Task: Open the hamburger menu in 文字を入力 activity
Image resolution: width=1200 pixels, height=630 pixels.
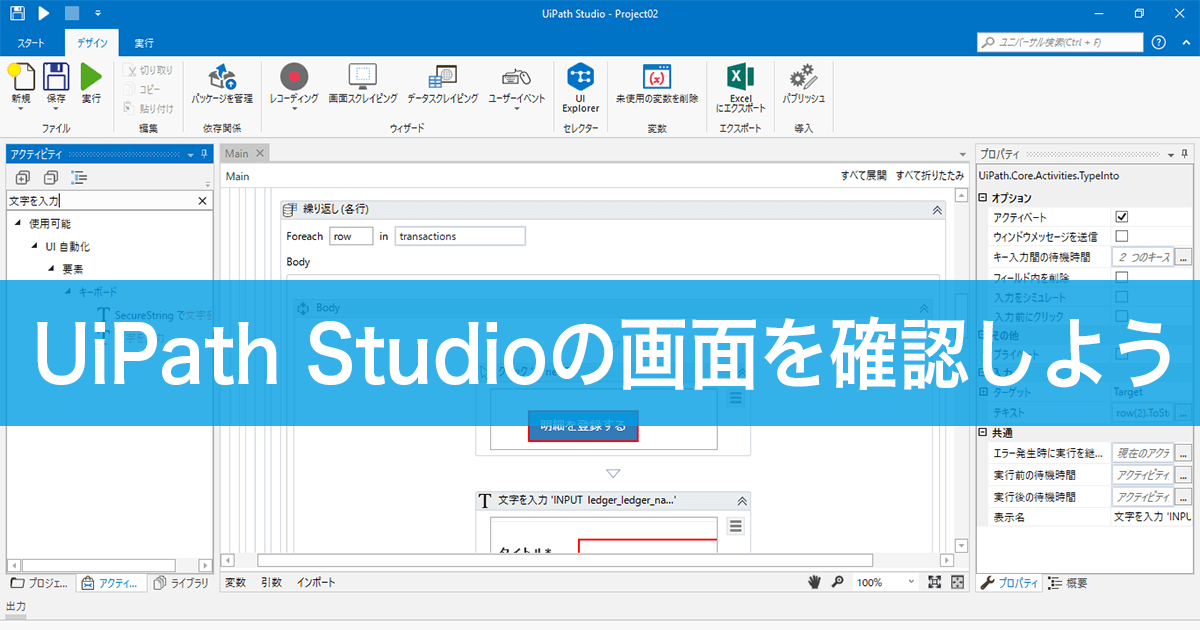Action: click(736, 527)
